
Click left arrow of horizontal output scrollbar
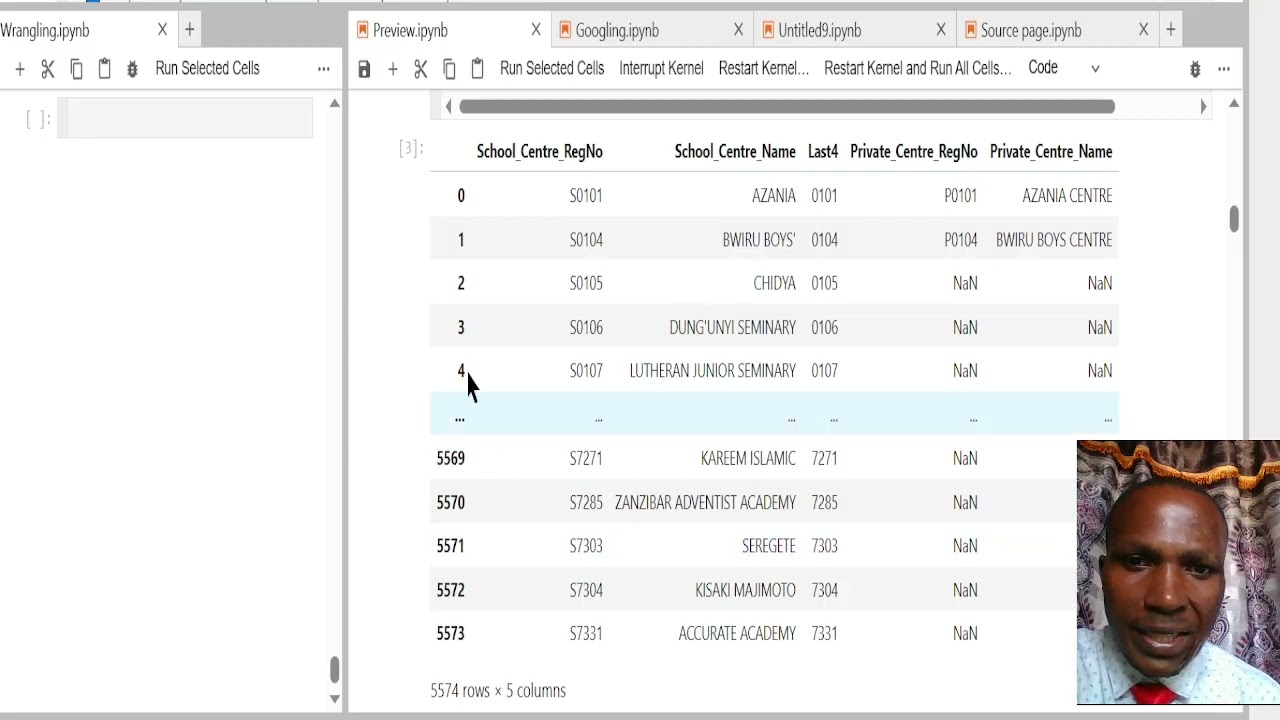pos(448,106)
